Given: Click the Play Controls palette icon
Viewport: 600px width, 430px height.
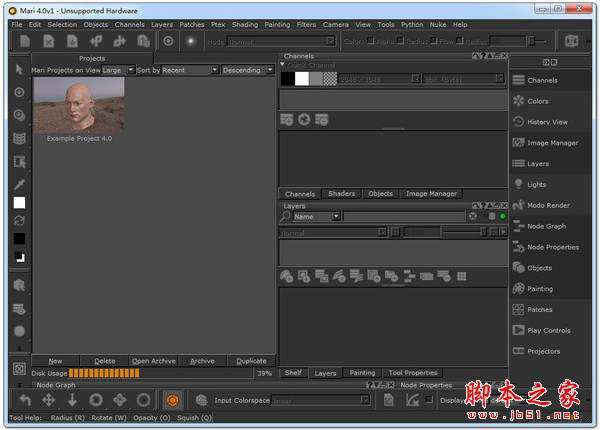Looking at the screenshot, I should pos(518,330).
